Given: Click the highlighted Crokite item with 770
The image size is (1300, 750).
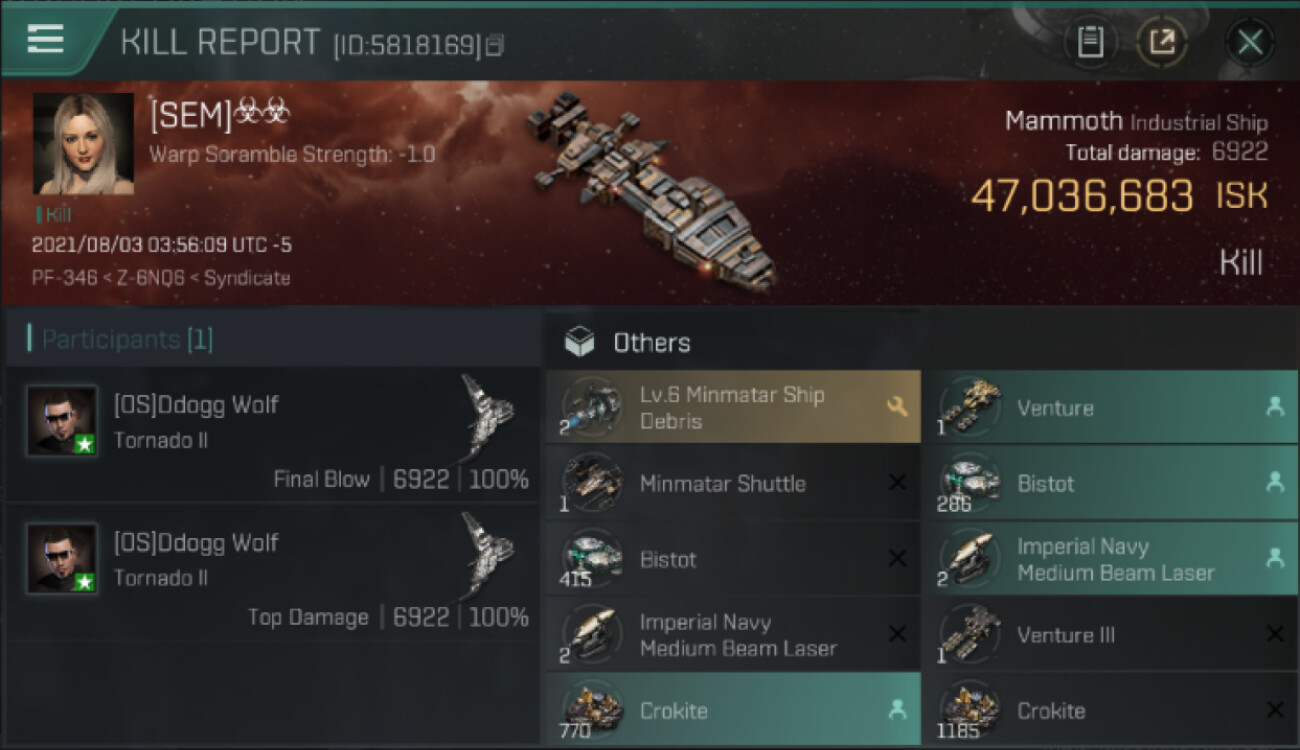Looking at the screenshot, I should click(x=673, y=711).
